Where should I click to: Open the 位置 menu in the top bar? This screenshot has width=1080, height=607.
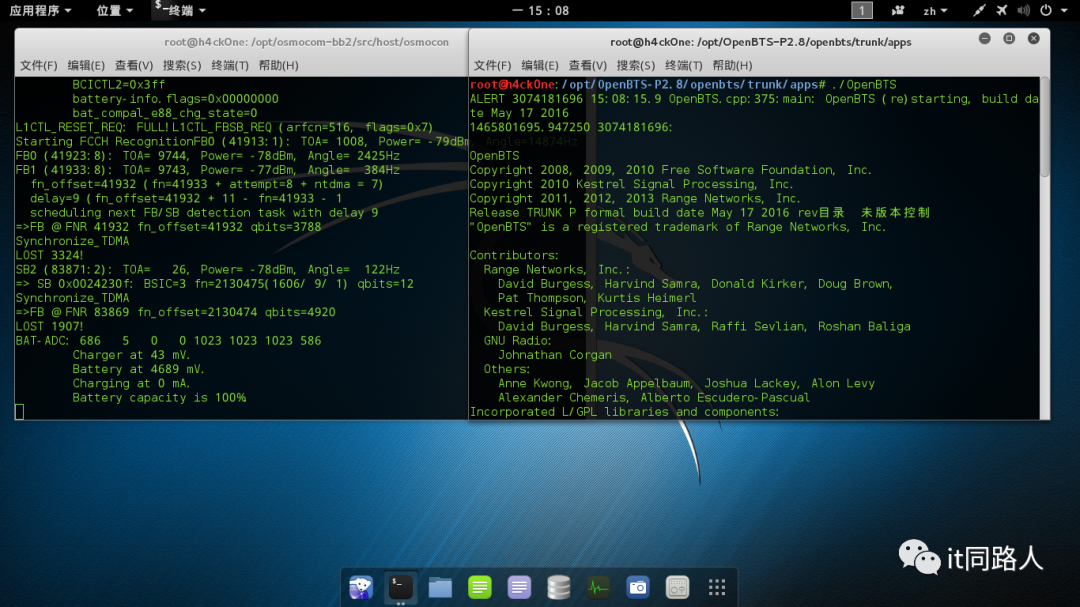coord(114,10)
